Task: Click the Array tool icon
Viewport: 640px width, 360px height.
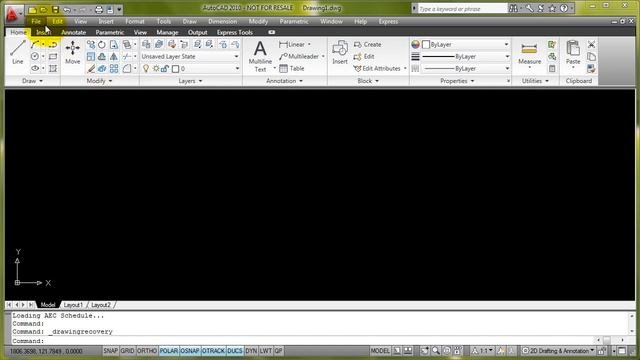Action: point(113,69)
